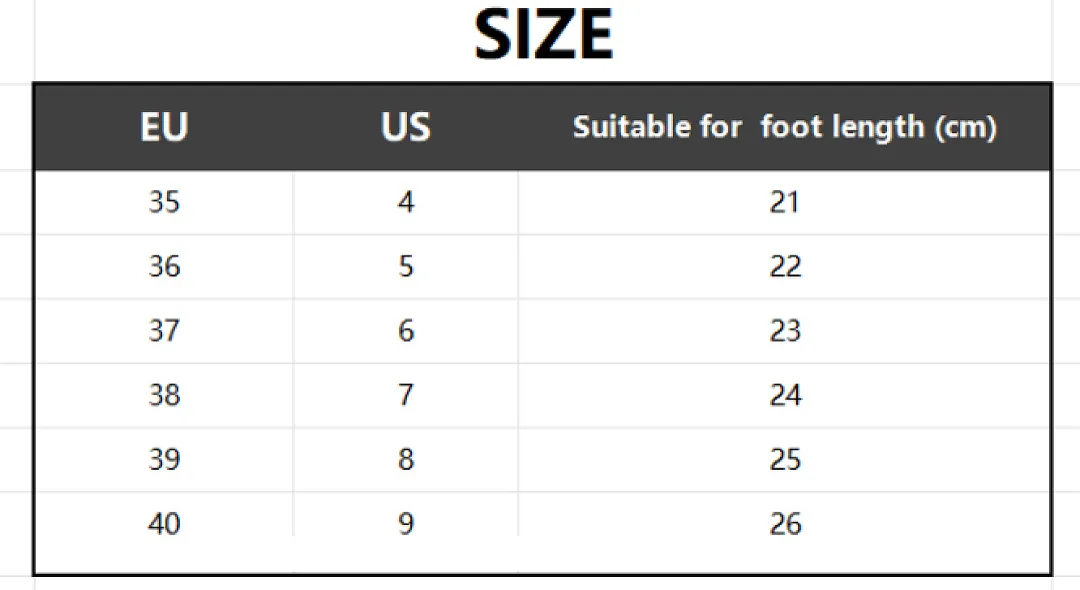Click the 'Suitable for foot length (cm)' header
The width and height of the screenshot is (1080, 590).
[x=785, y=127]
